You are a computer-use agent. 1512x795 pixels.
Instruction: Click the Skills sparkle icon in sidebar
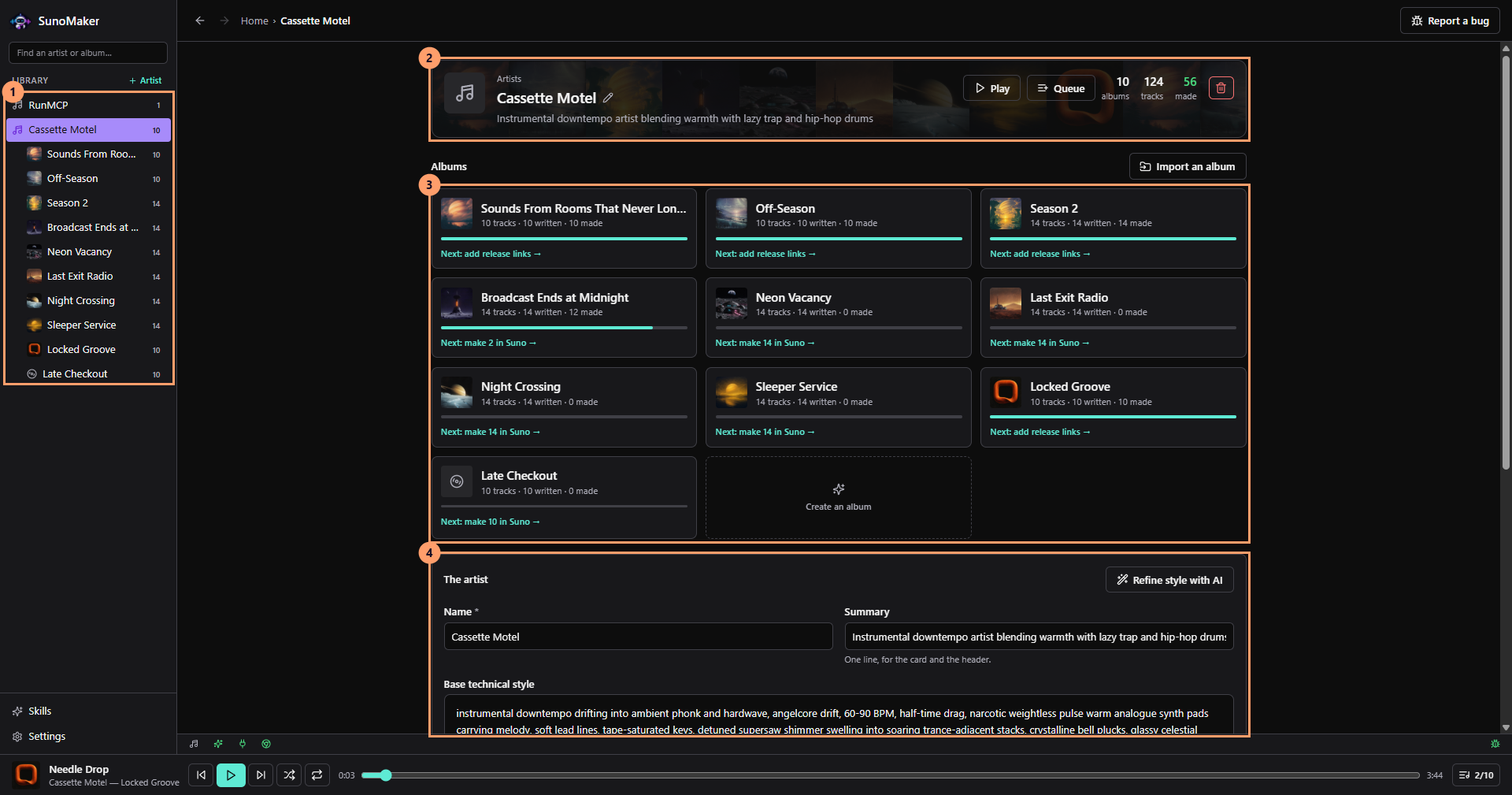[17, 711]
